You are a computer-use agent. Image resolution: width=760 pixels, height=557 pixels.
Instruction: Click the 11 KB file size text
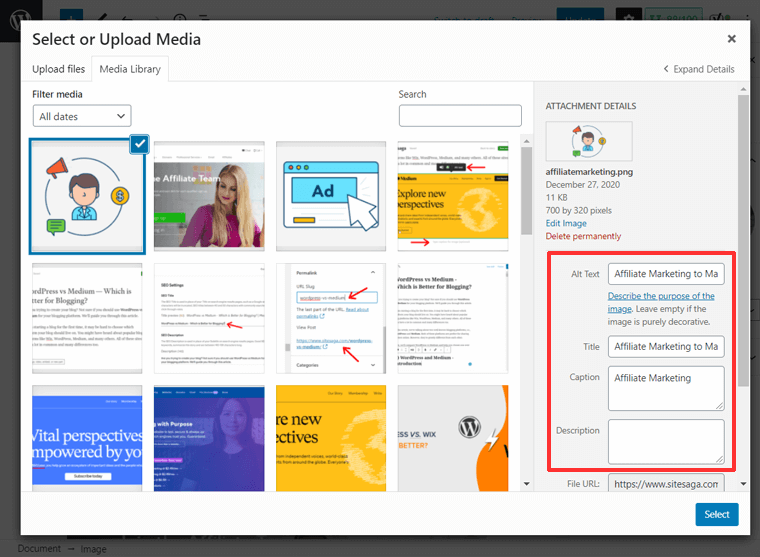click(556, 198)
